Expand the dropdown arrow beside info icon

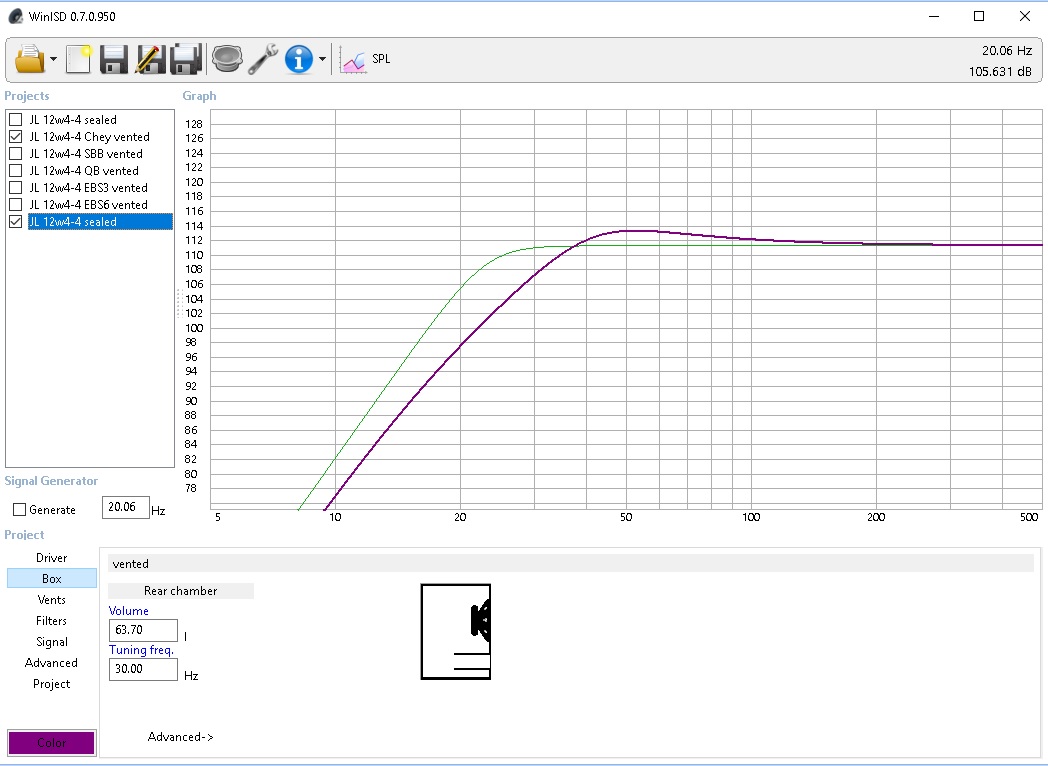click(322, 59)
